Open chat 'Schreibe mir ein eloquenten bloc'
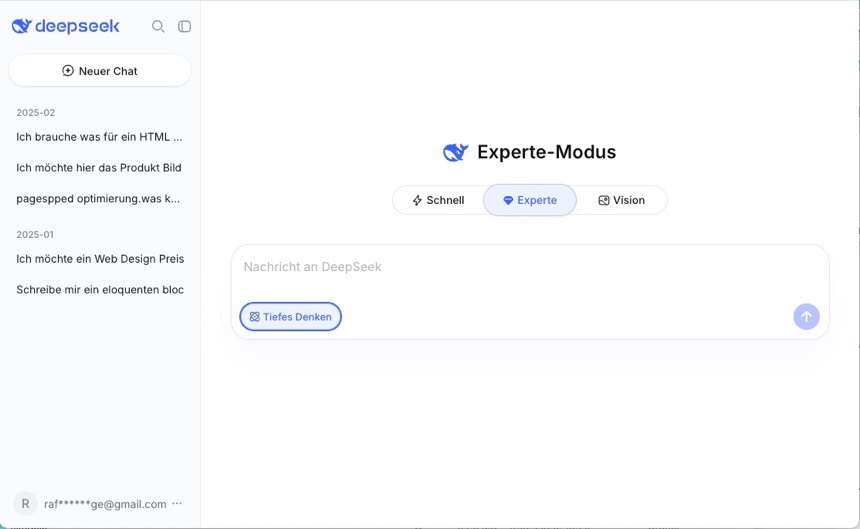The image size is (860, 529). pos(99,289)
